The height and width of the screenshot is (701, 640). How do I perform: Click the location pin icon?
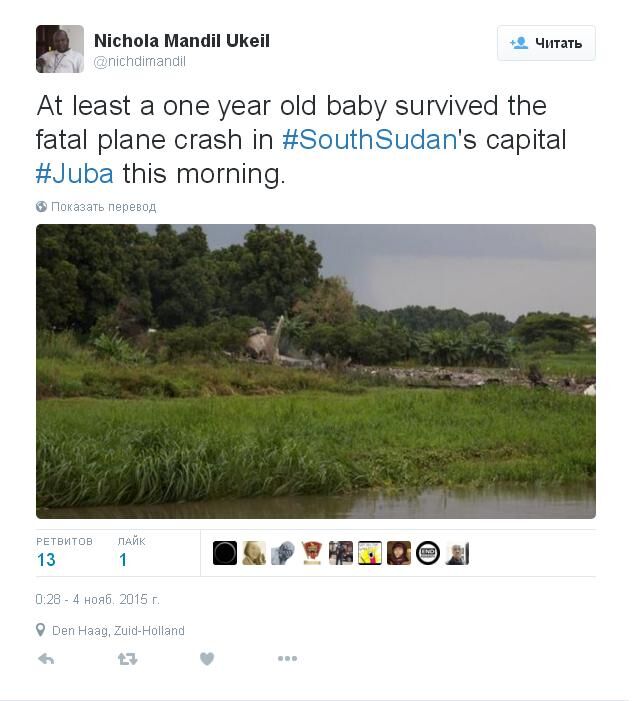40,630
